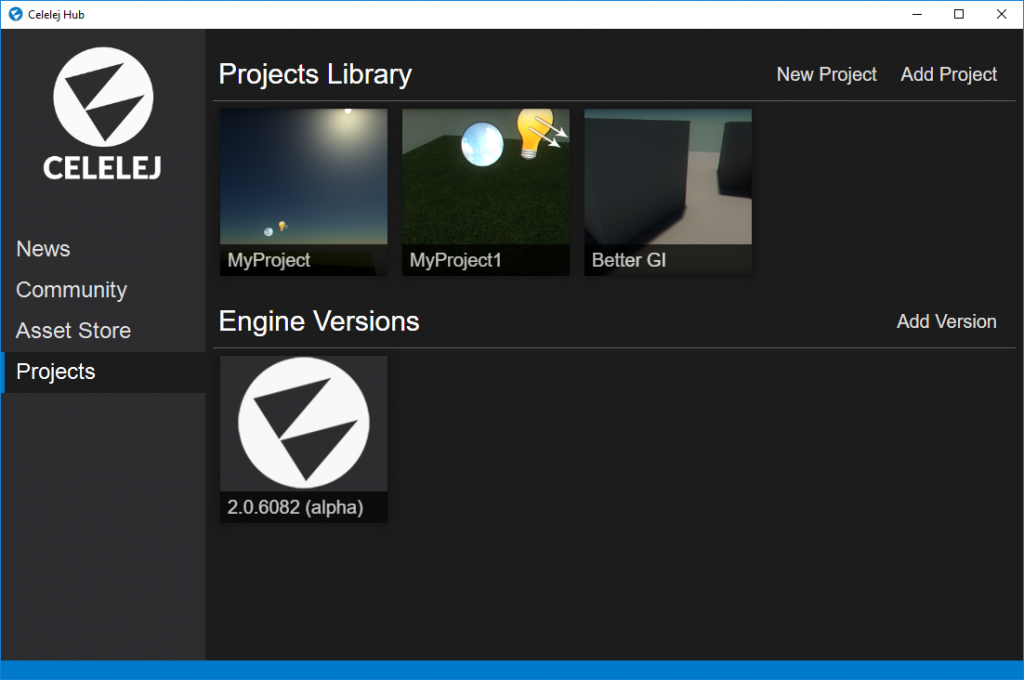Switch to the Projects section

pos(56,372)
